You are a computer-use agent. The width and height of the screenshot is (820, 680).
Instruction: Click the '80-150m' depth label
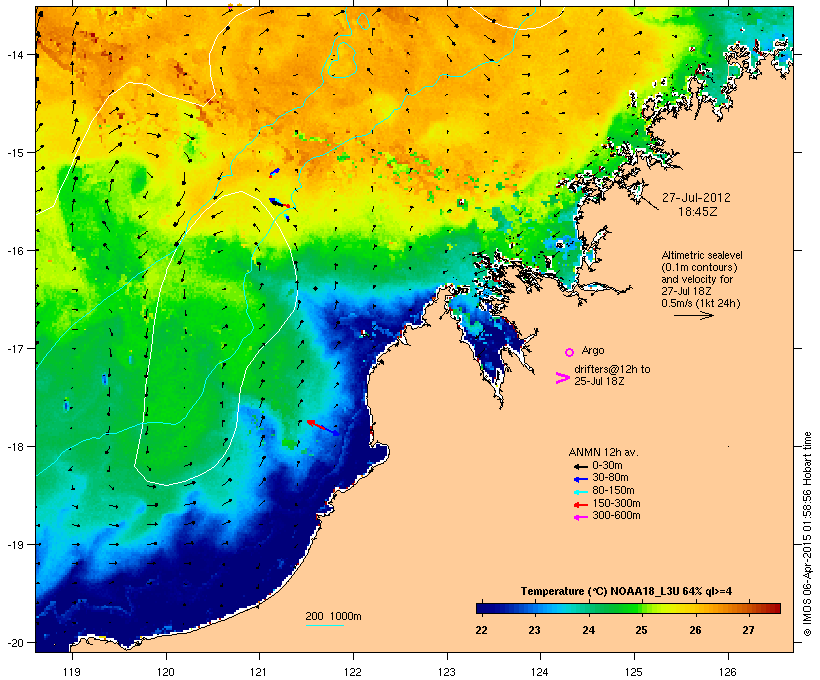point(613,491)
